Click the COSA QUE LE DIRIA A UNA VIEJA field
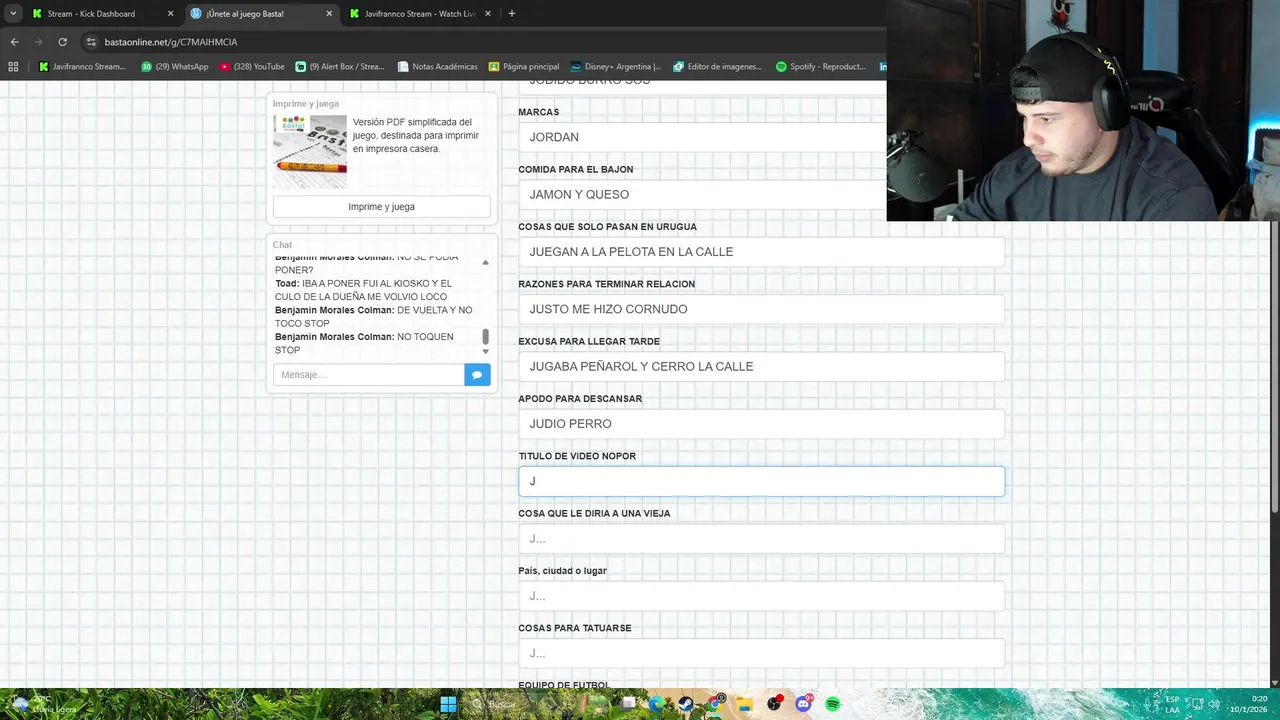 pos(761,538)
